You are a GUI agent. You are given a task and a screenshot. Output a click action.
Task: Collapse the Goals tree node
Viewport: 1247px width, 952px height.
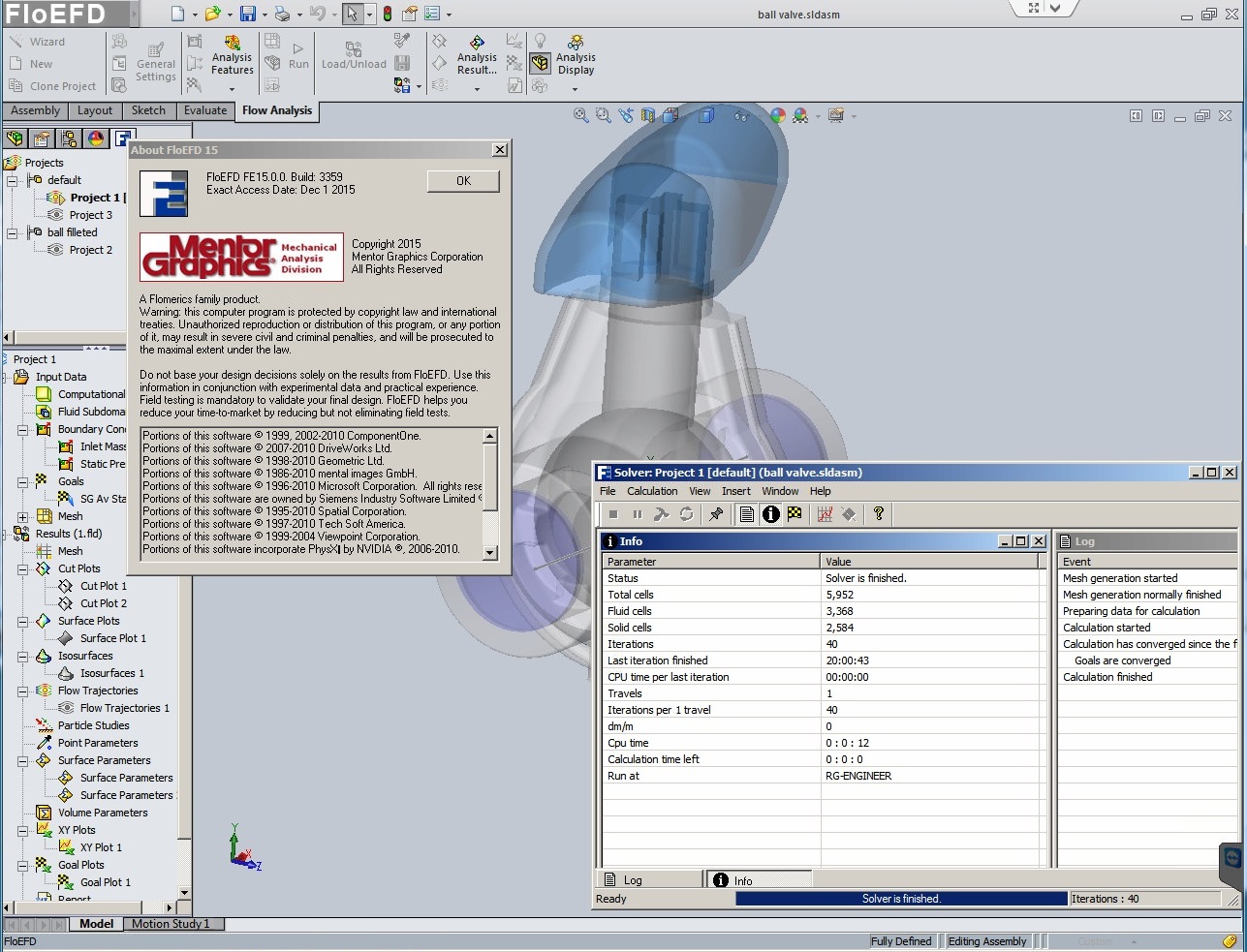22,481
